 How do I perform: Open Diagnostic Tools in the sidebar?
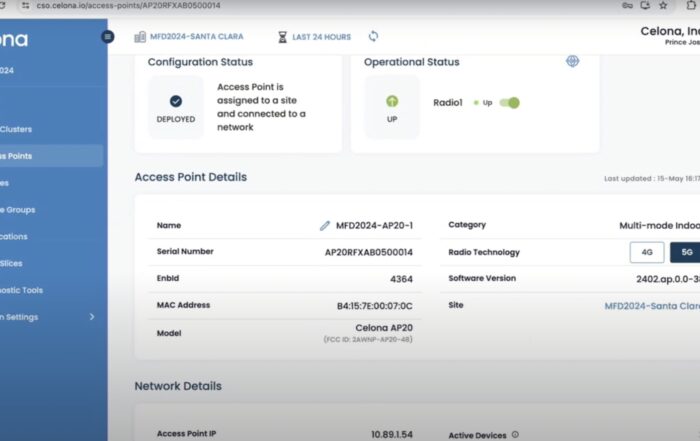(21, 290)
